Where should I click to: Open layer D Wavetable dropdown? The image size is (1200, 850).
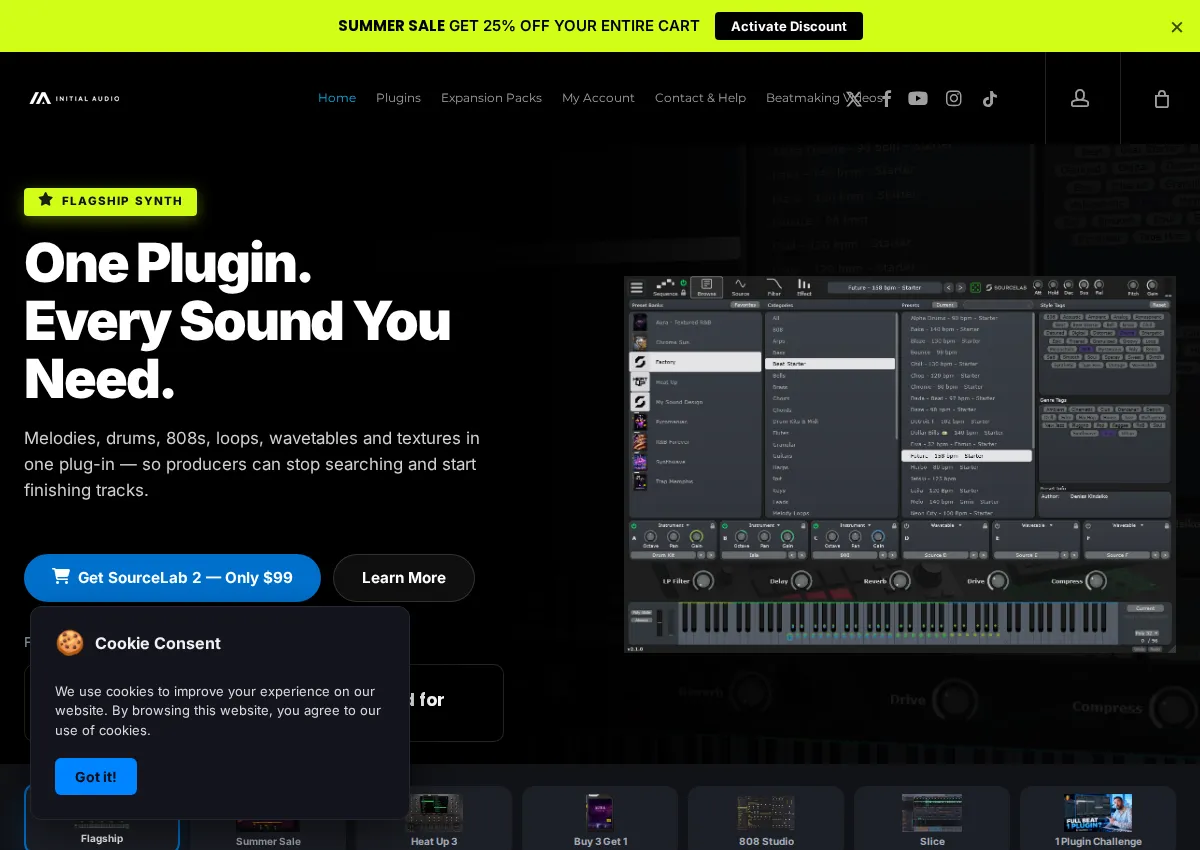click(x=946, y=525)
